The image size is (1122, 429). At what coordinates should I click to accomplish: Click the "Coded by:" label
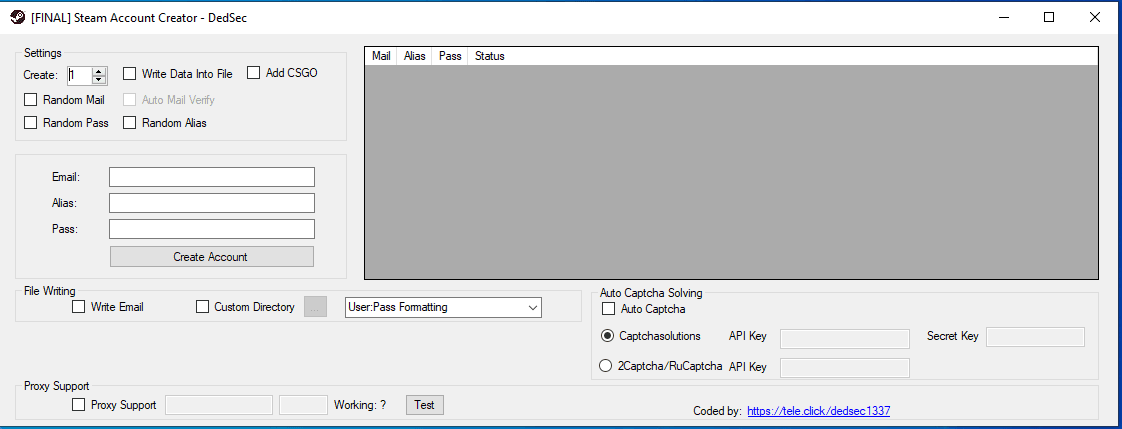717,411
